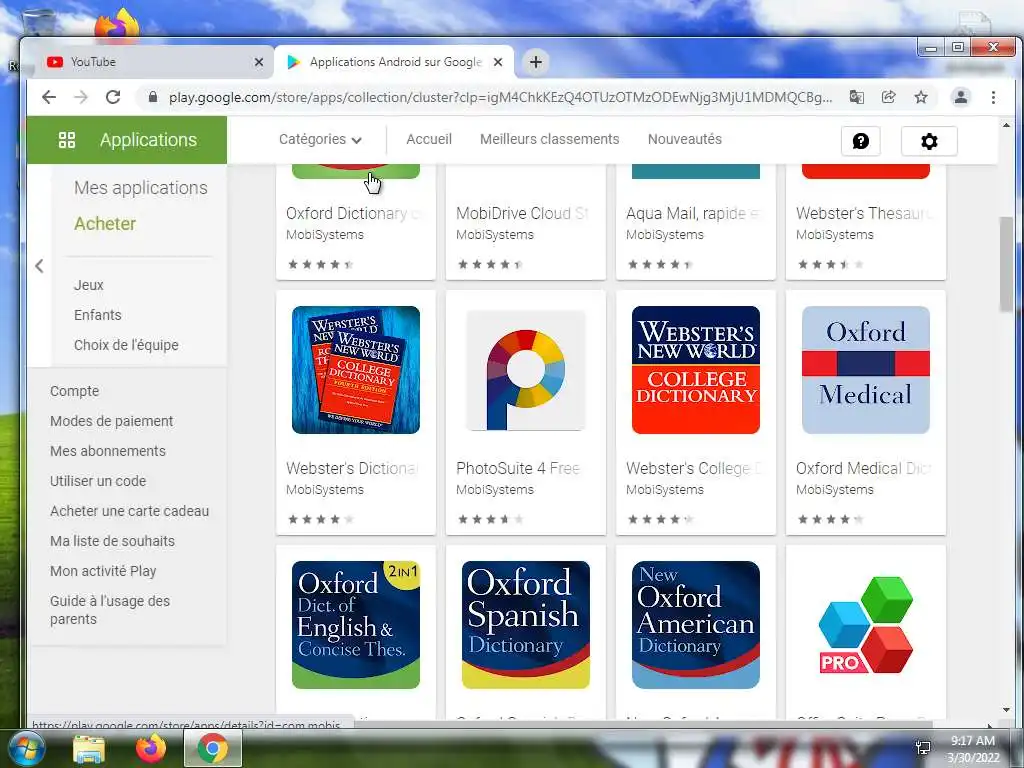Click the Chrome taskbar icon

[213, 748]
